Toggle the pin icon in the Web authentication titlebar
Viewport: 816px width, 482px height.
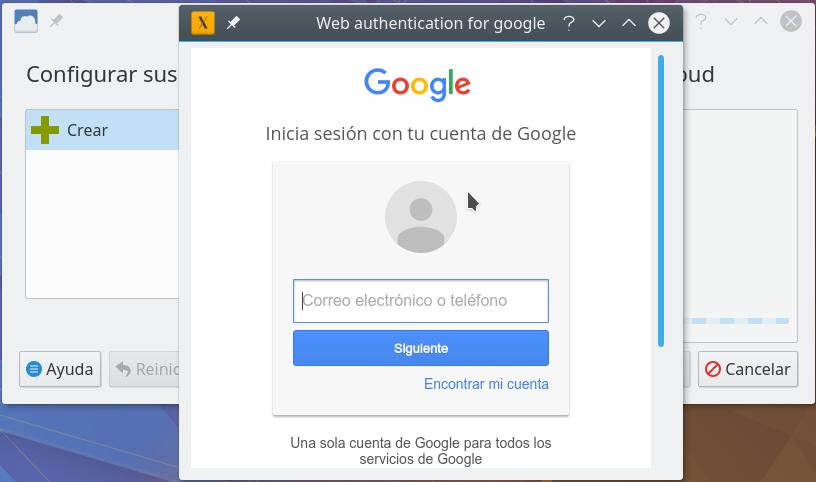tap(233, 23)
